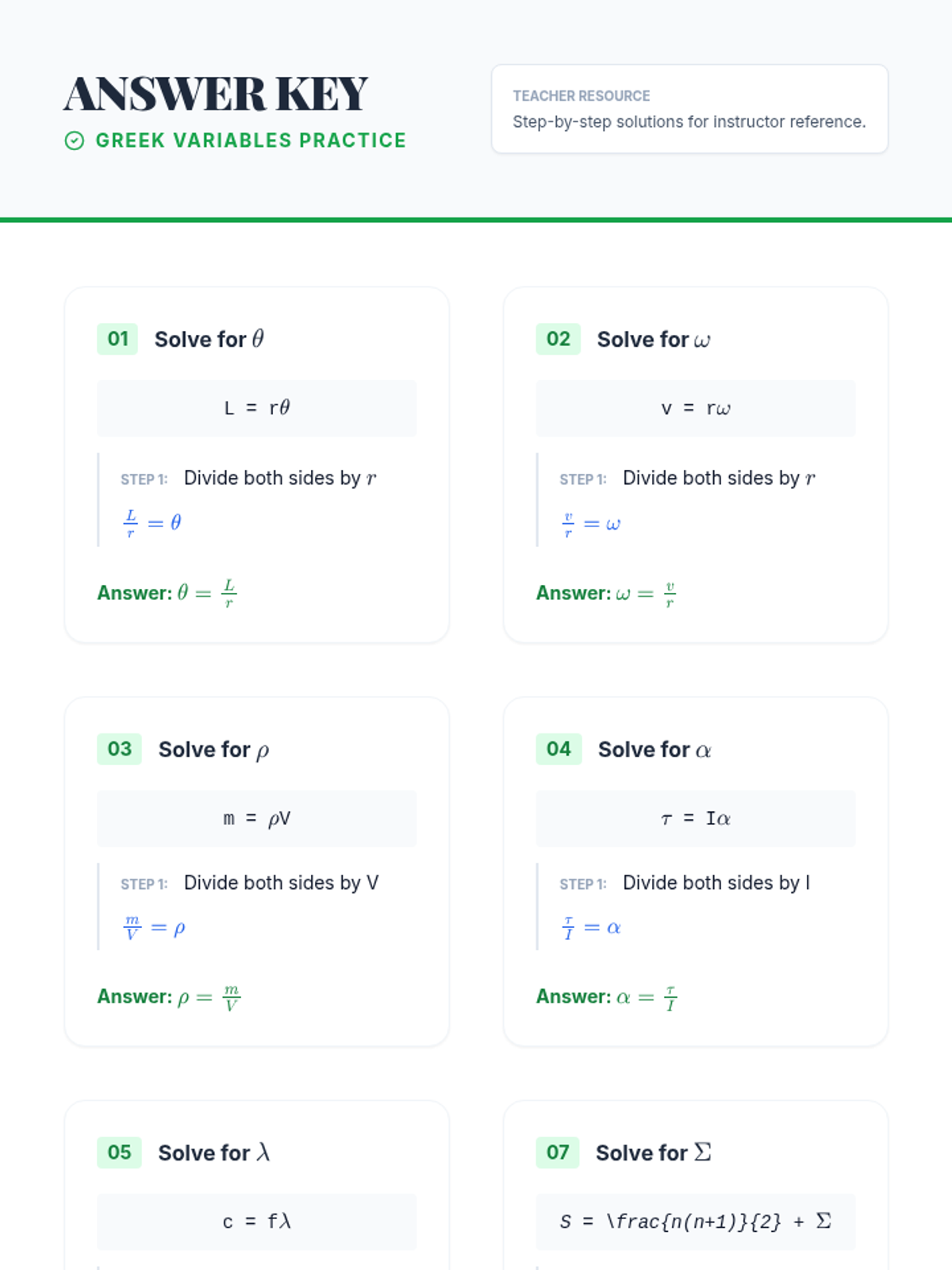Click the Greek Variables Practice subtitle
The image size is (952, 1270).
[251, 140]
